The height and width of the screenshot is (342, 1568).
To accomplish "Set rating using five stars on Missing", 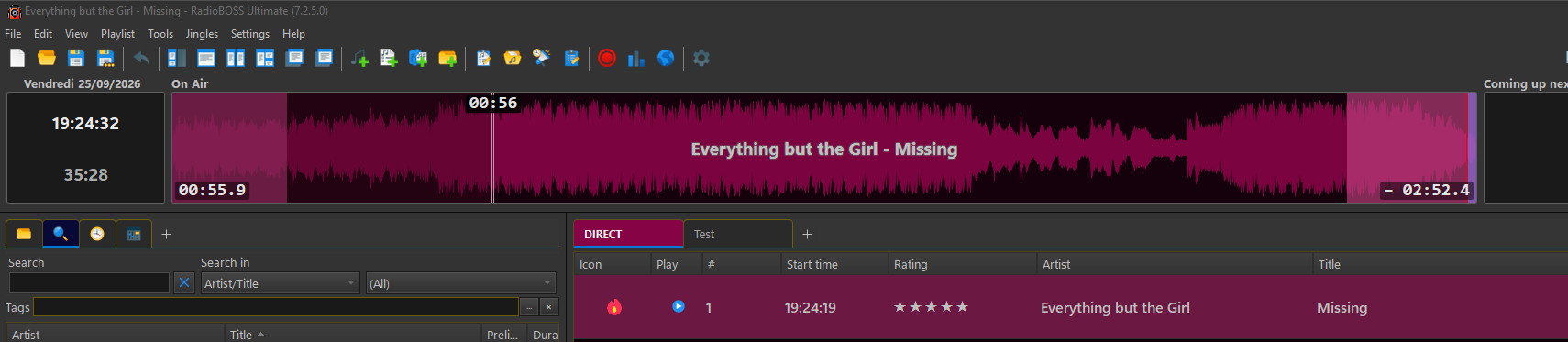I will tap(931, 306).
